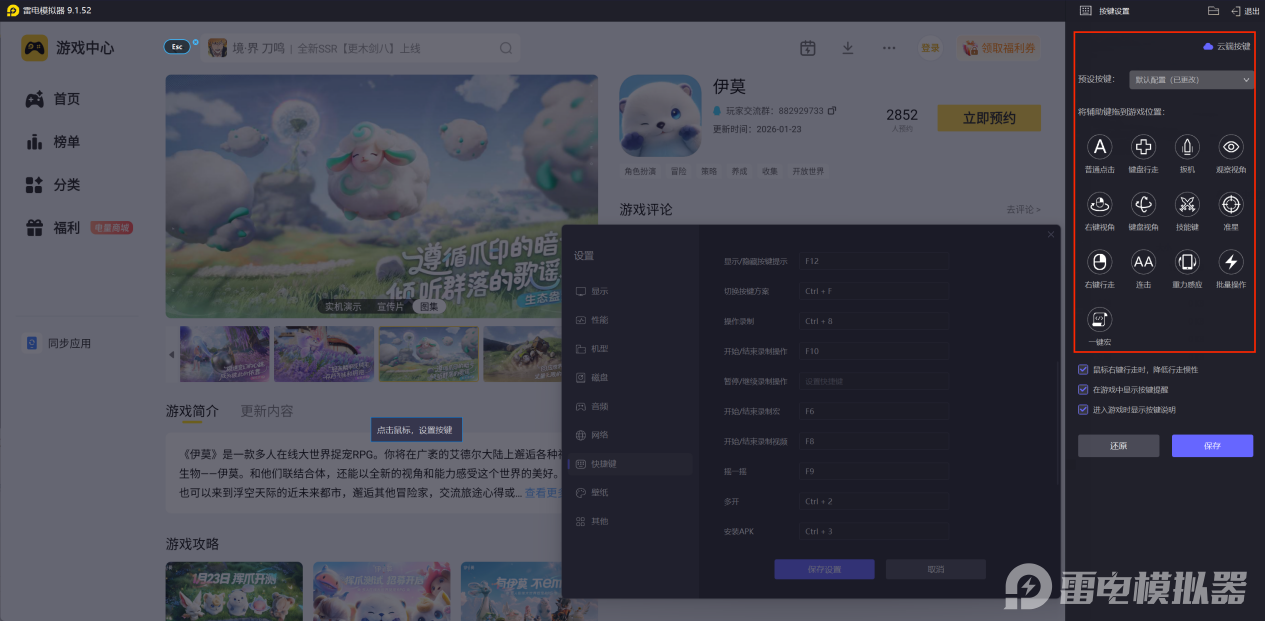
Task: Click the 开始/结束录制操作 F10 field
Action: pos(873,351)
